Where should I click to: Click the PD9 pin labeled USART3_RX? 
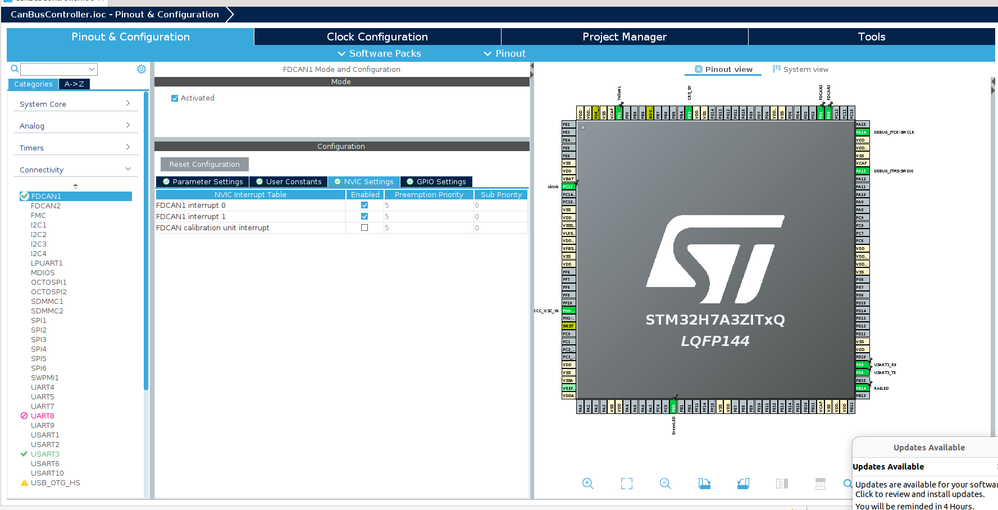coord(862,365)
